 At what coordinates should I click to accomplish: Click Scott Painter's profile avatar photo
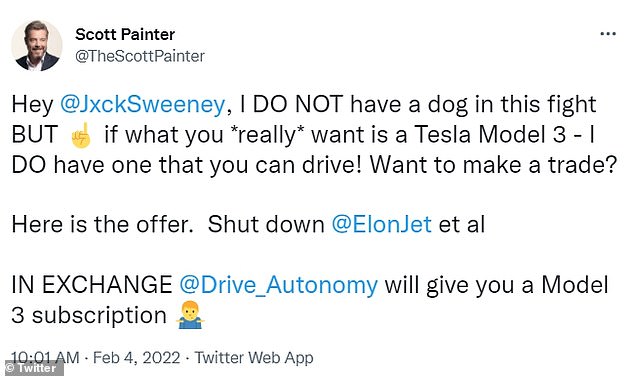[x=37, y=46]
